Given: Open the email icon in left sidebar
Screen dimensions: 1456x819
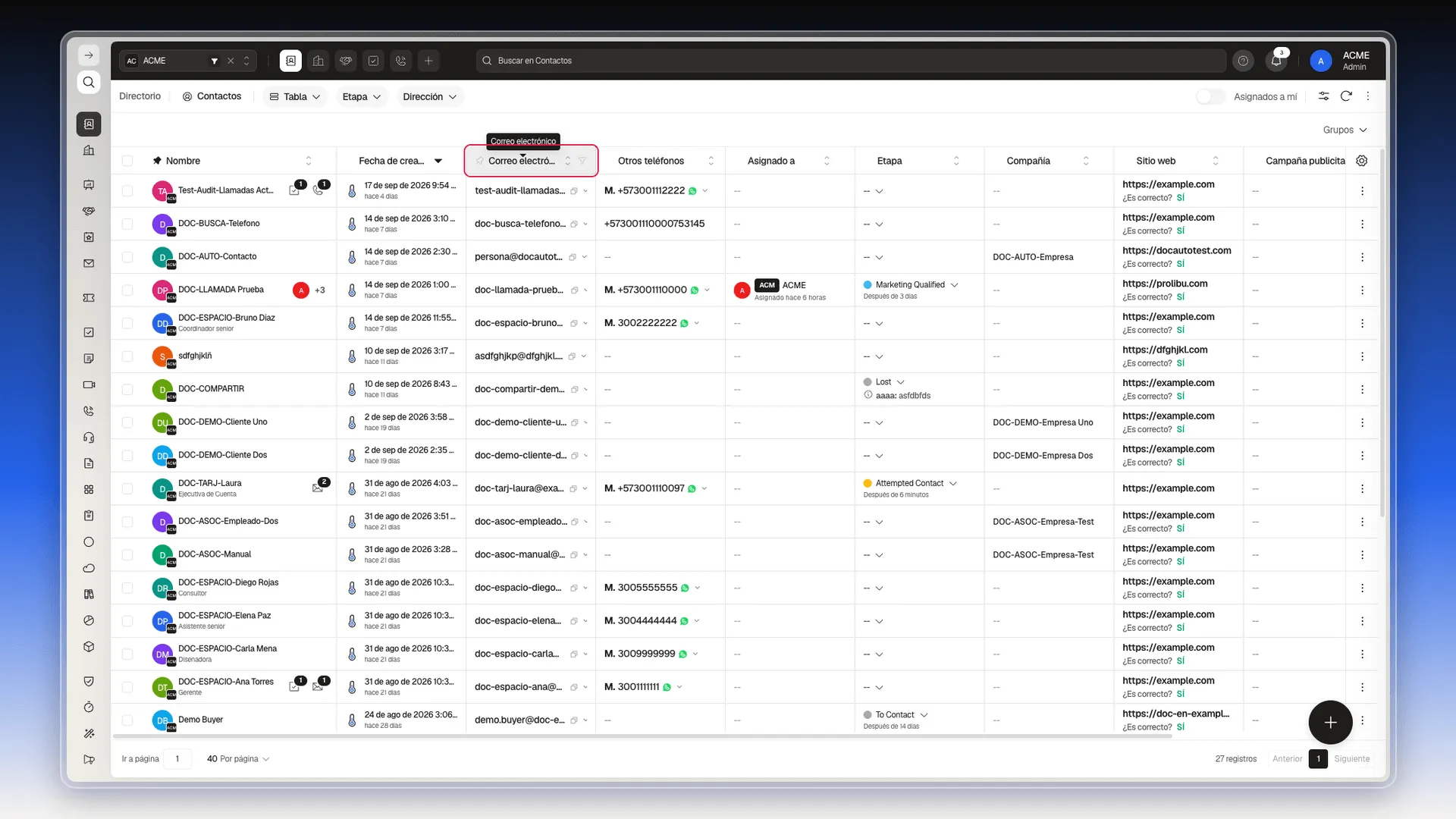Looking at the screenshot, I should pyautogui.click(x=89, y=264).
